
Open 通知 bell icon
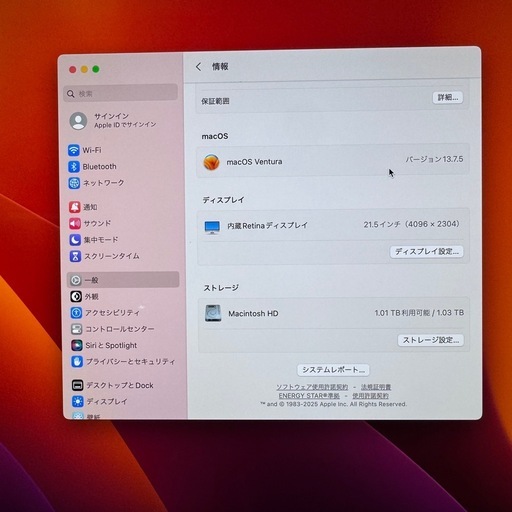tap(75, 207)
